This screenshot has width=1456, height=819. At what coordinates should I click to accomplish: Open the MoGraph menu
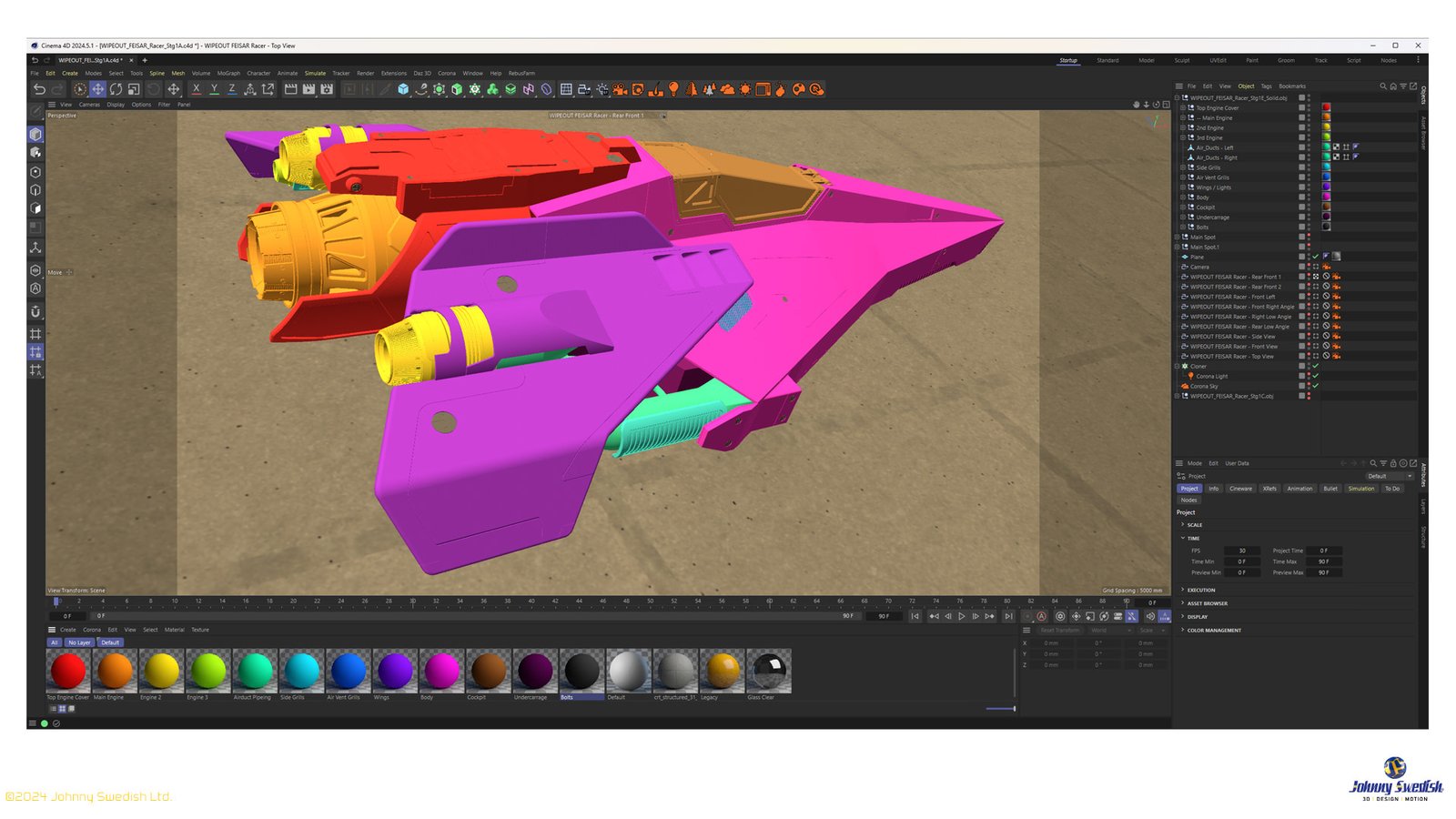(228, 74)
